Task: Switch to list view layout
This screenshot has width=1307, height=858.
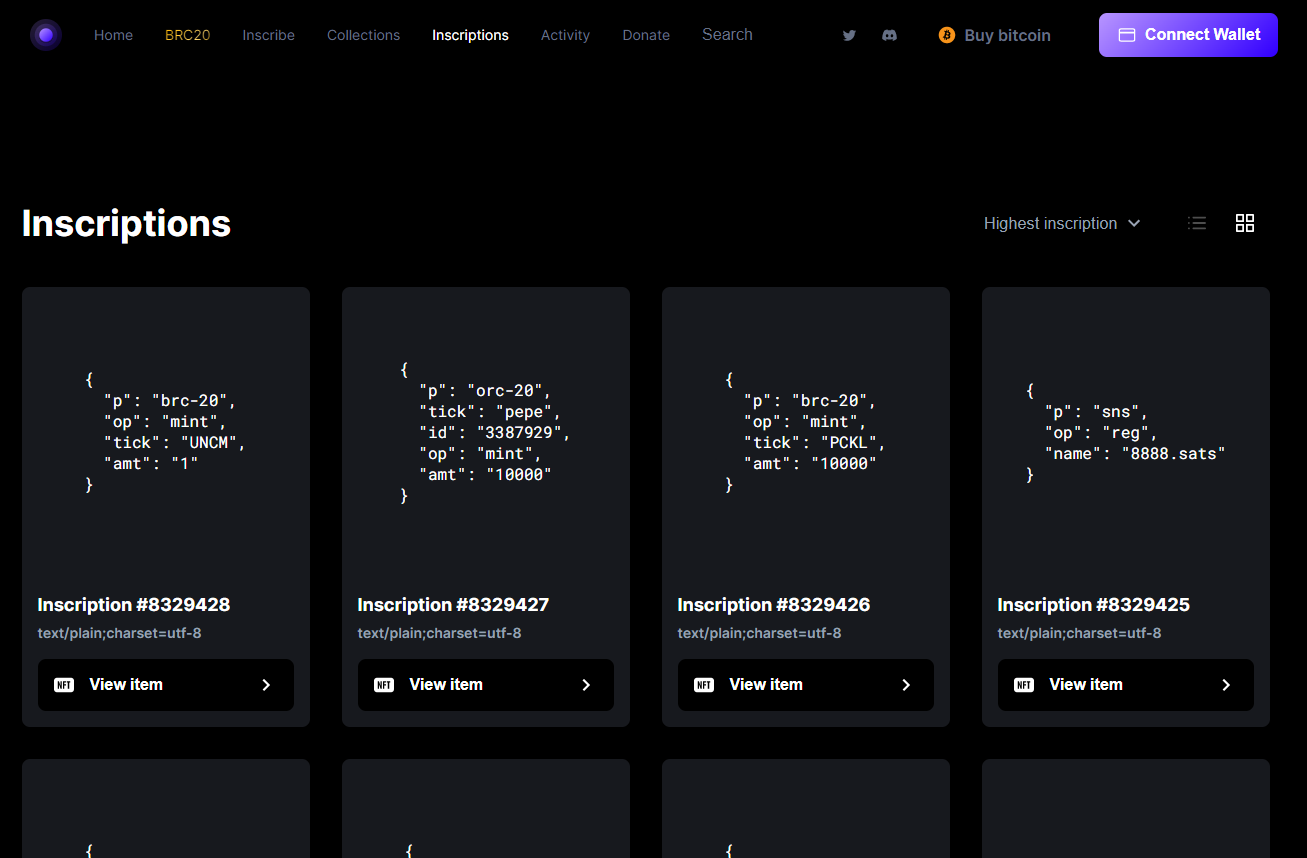Action: [1196, 223]
